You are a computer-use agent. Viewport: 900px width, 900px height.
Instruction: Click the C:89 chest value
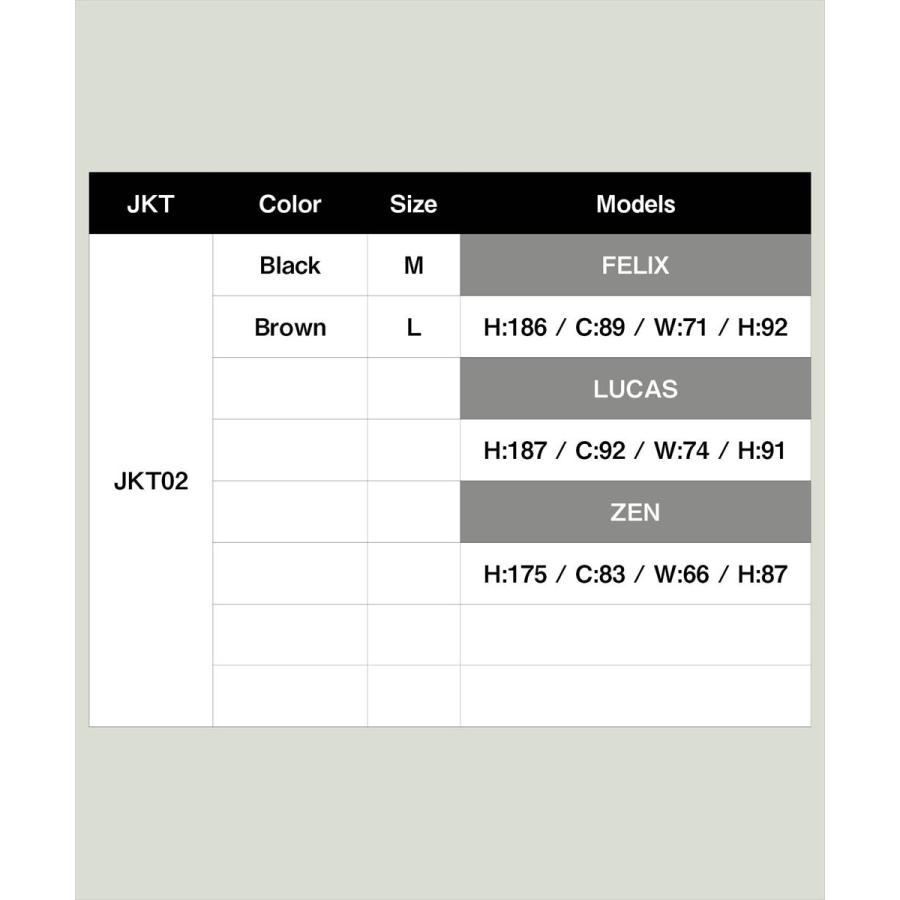[x=600, y=327]
